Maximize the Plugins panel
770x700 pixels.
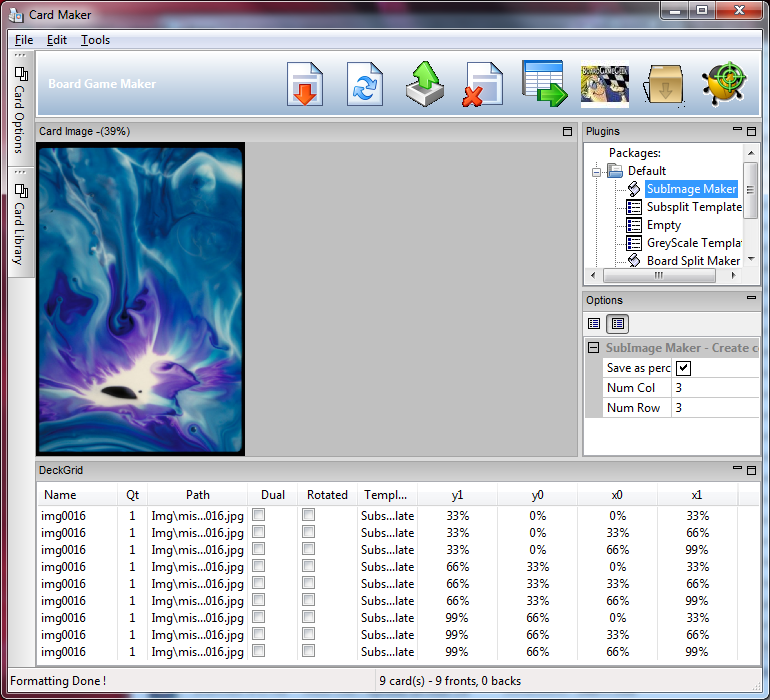pyautogui.click(x=751, y=131)
